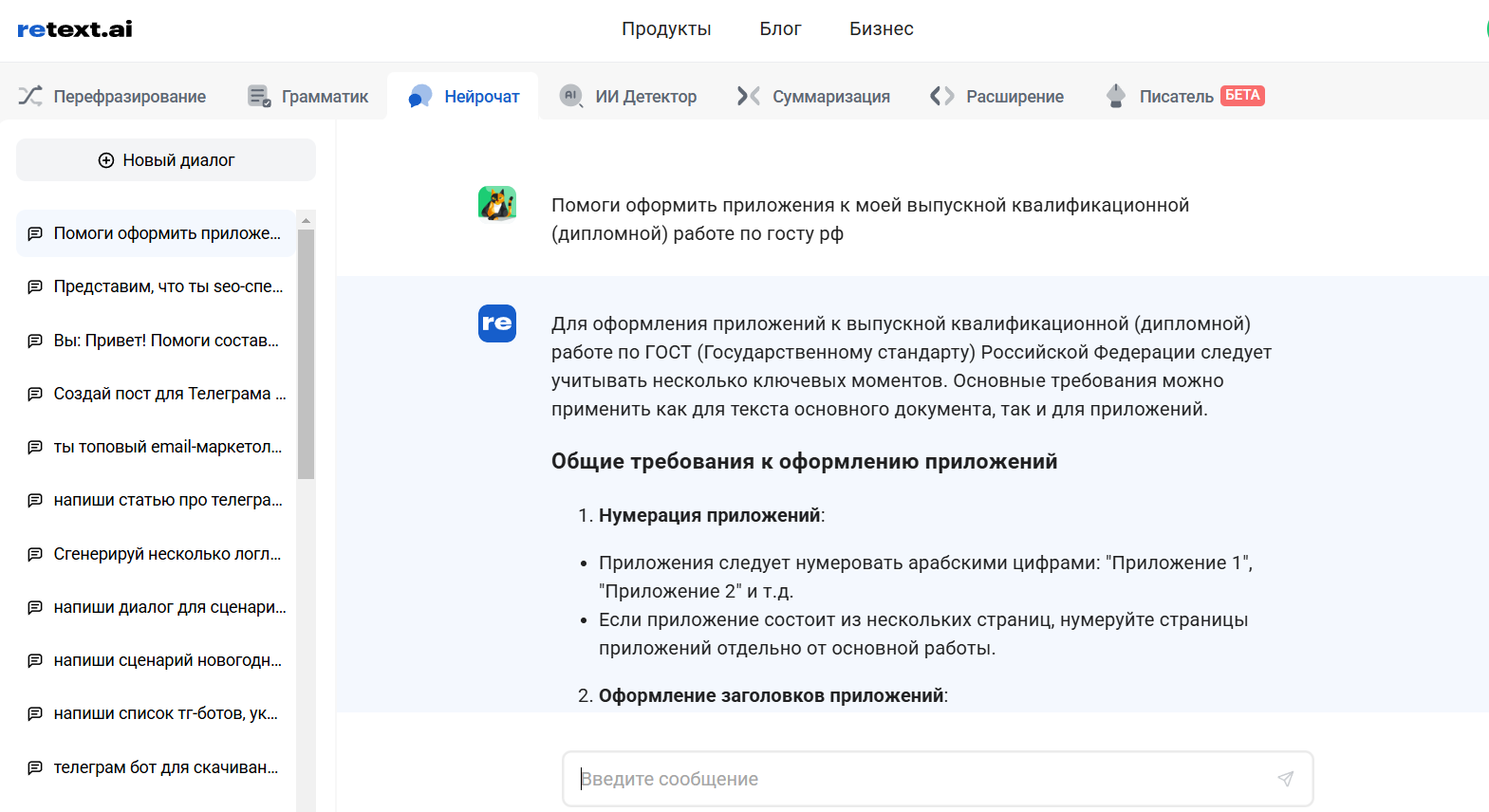Click the Расширение angle brackets icon
This screenshot has width=1489, height=812.
[942, 96]
